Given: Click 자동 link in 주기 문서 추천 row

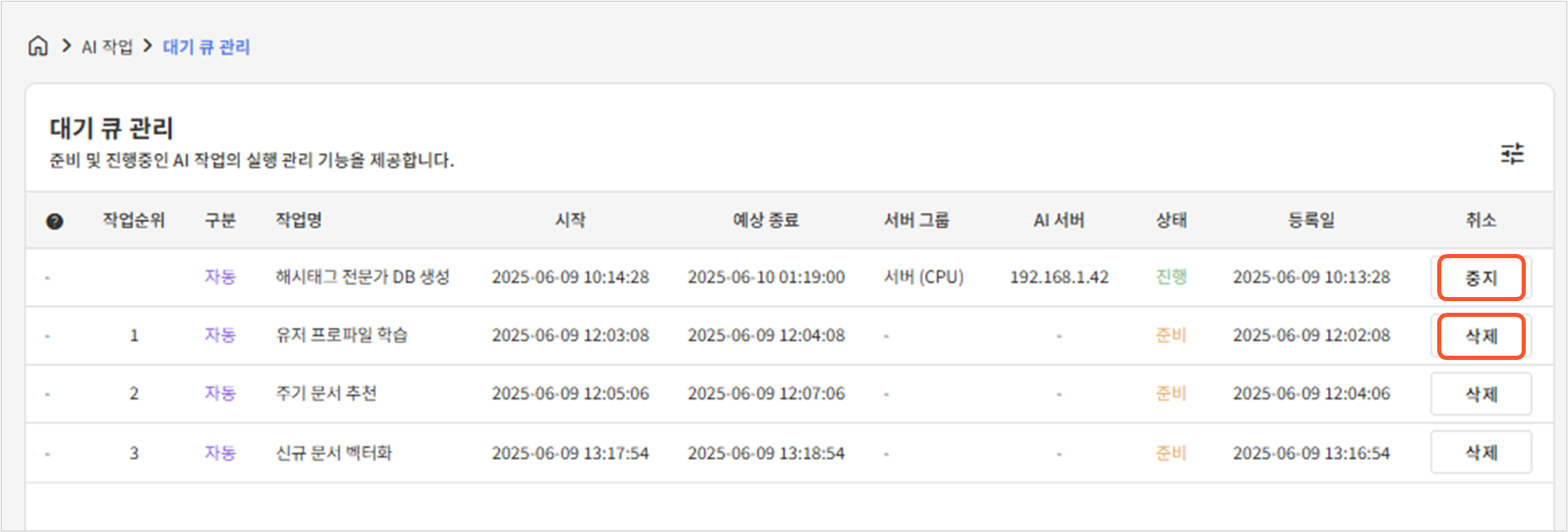Looking at the screenshot, I should [220, 393].
